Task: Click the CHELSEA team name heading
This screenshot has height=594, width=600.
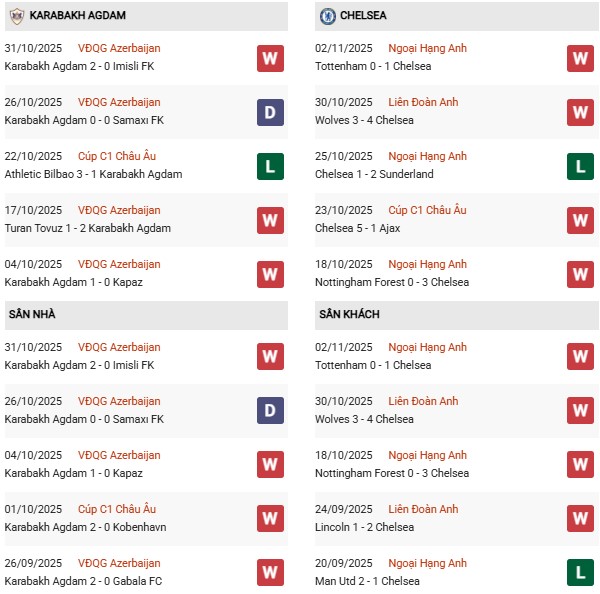Action: 363,16
